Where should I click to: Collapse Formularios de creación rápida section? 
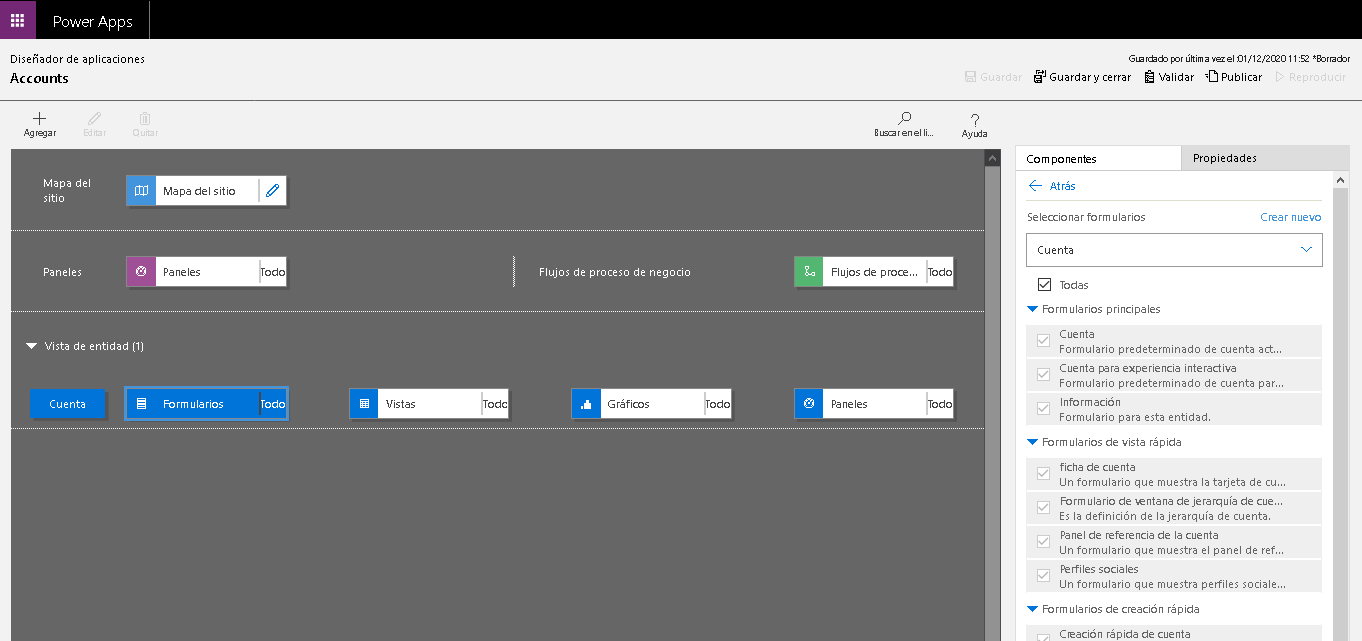click(1033, 609)
